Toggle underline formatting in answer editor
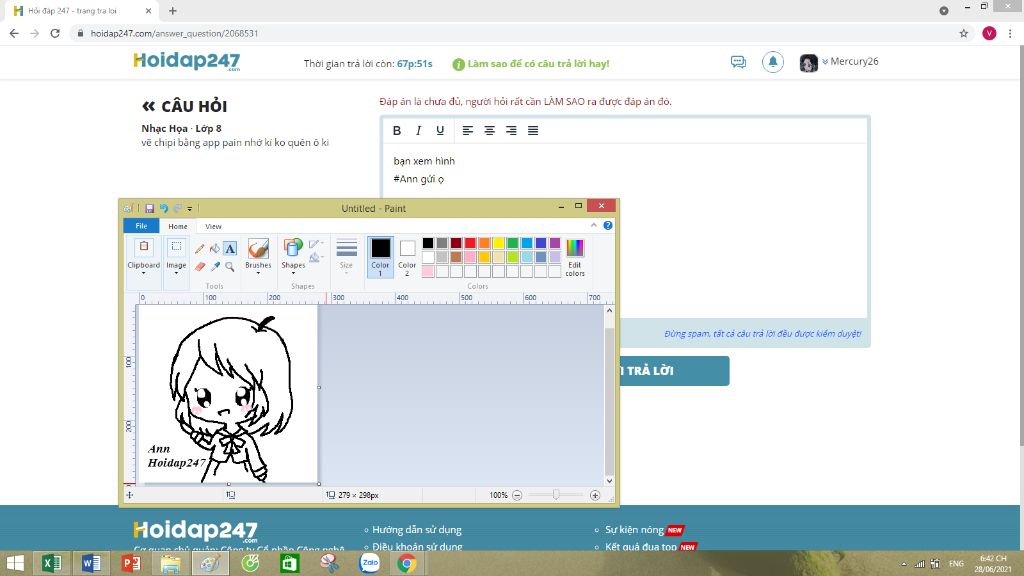This screenshot has height=576, width=1024. click(440, 131)
